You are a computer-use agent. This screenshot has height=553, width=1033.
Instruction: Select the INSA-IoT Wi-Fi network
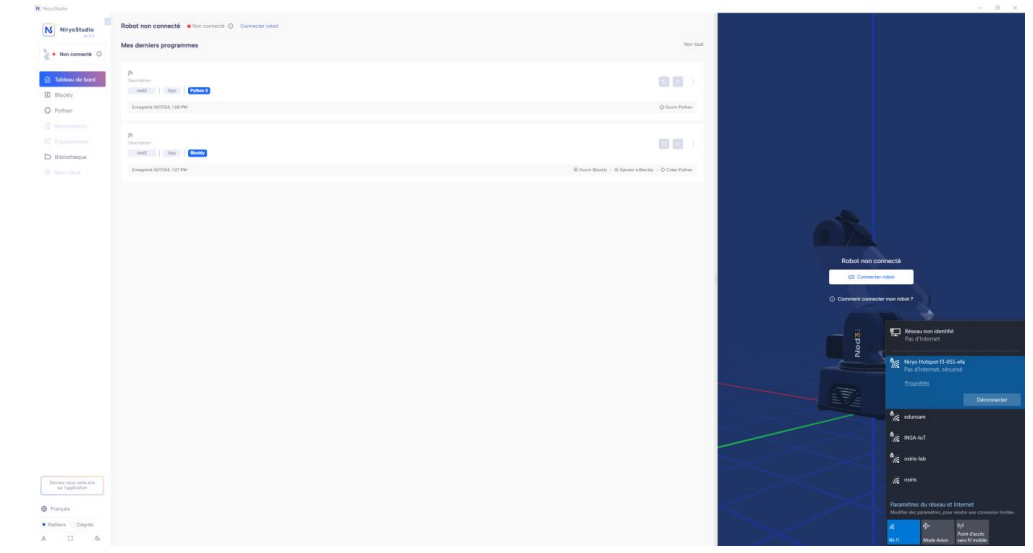coord(955,438)
